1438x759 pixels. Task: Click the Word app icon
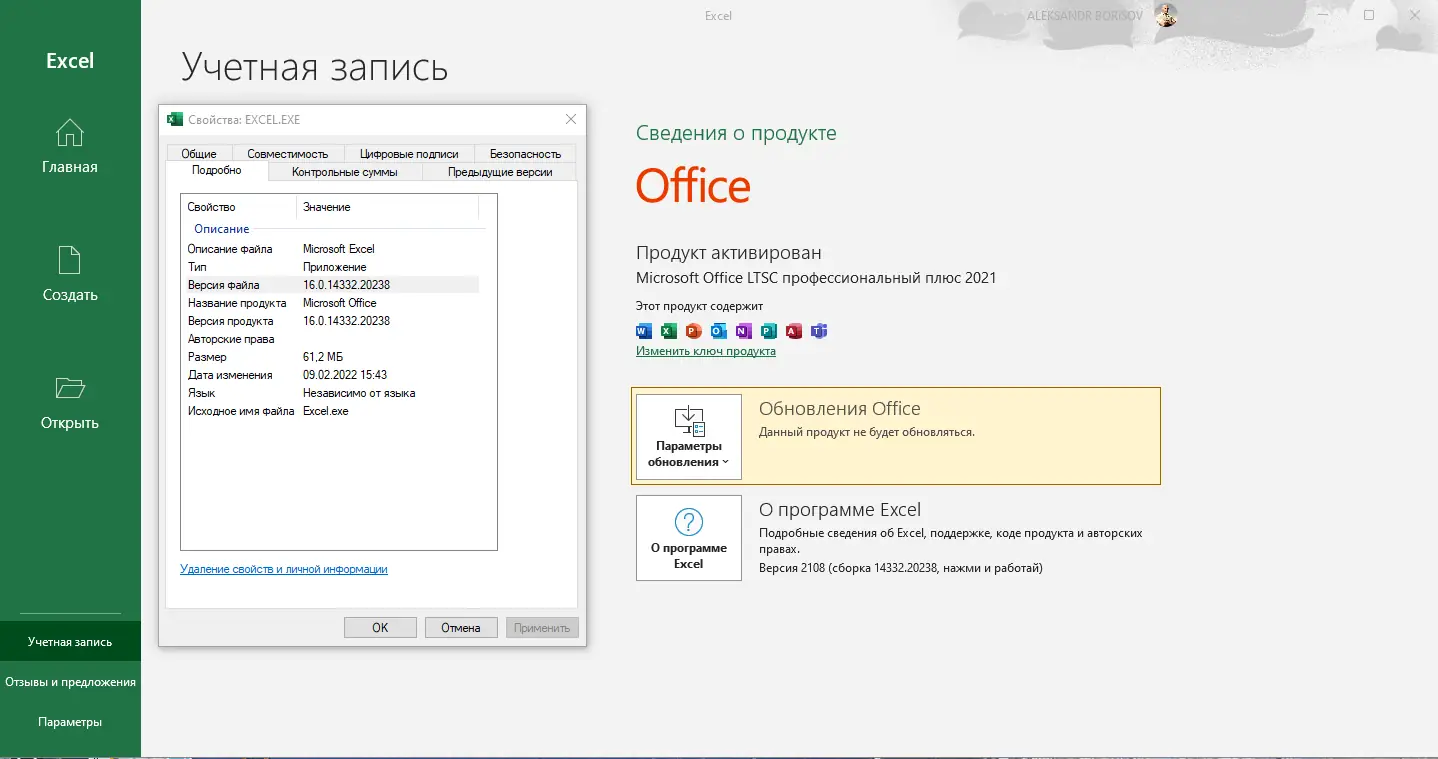[644, 331]
